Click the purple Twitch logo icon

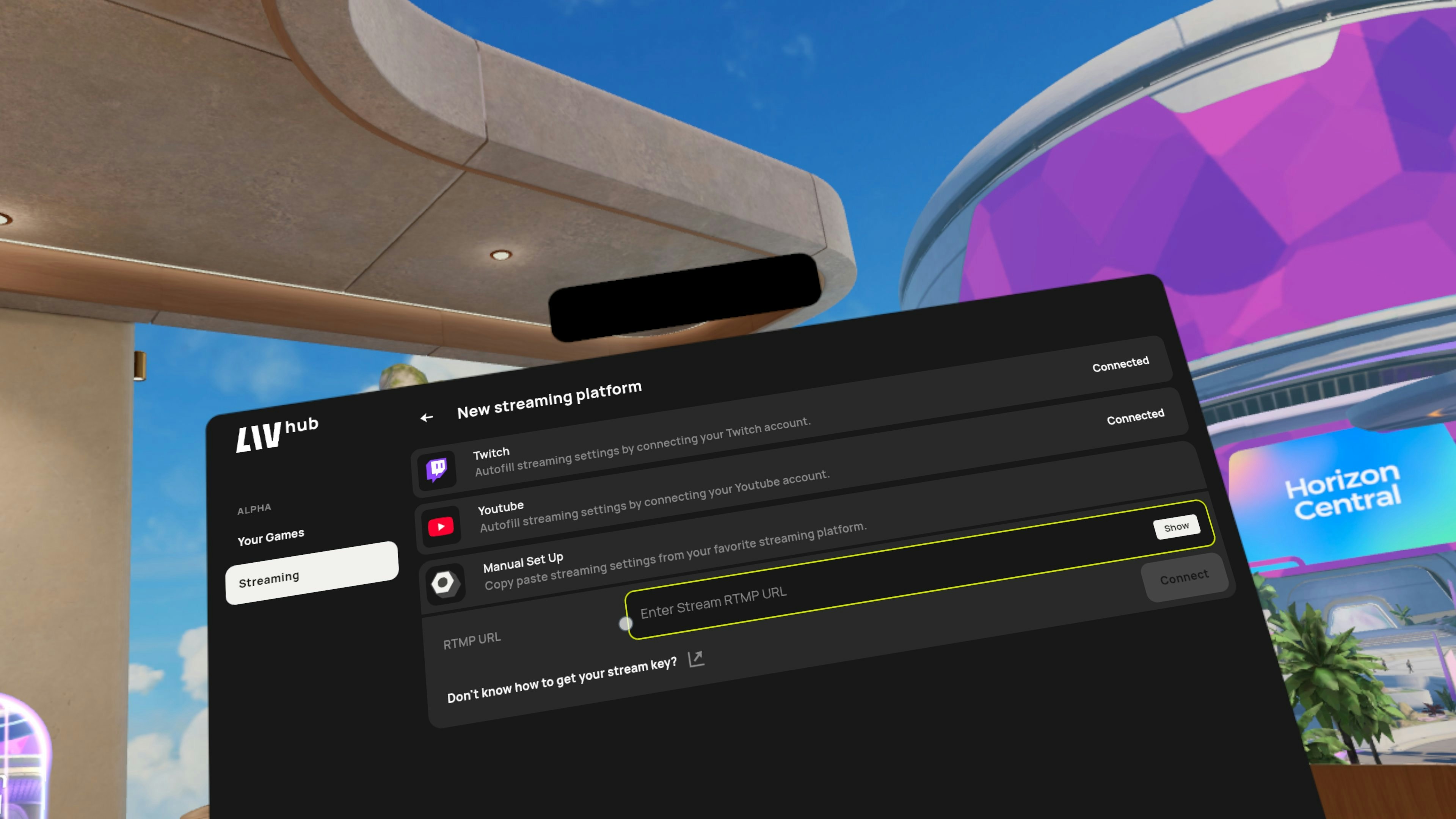(436, 469)
